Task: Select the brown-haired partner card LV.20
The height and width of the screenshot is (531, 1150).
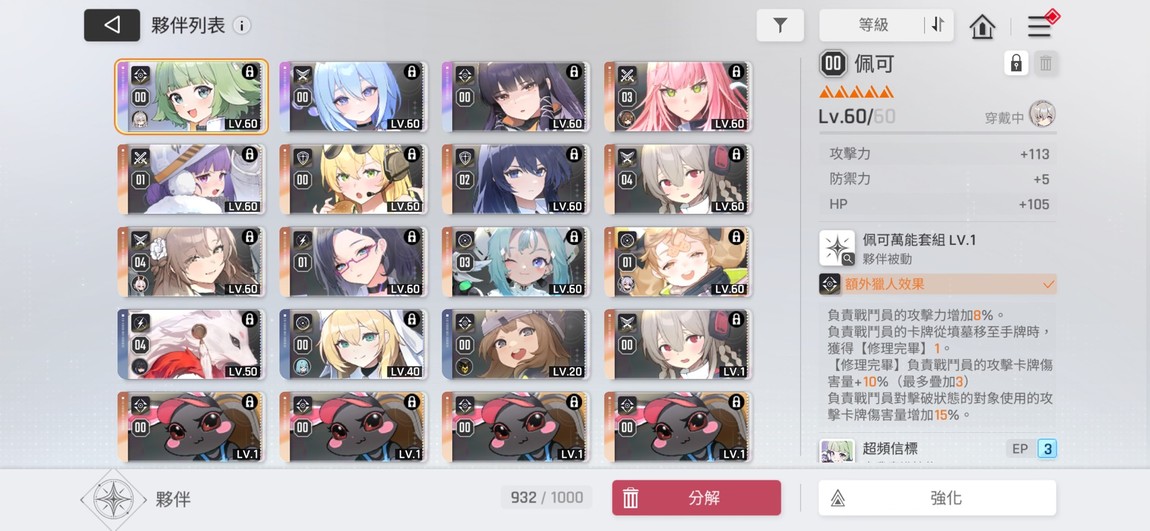Action: [516, 344]
